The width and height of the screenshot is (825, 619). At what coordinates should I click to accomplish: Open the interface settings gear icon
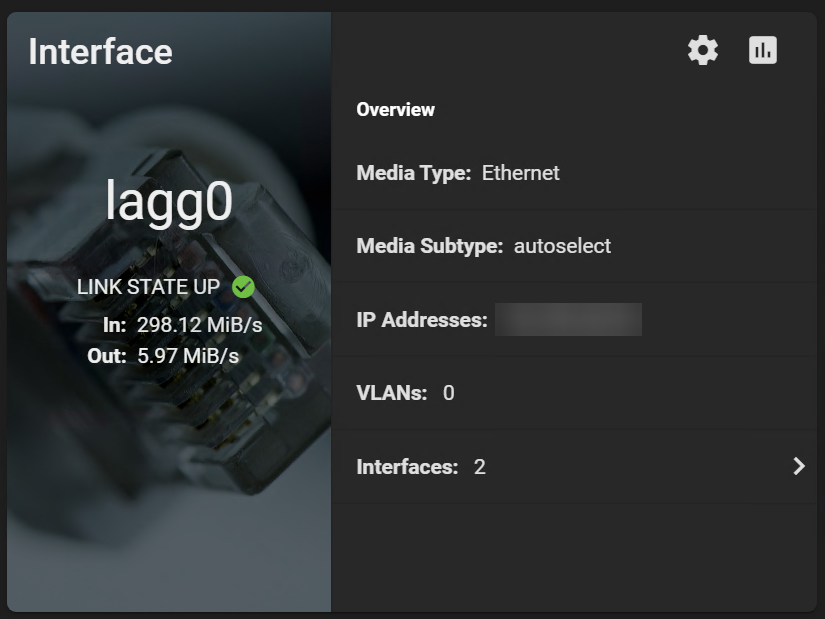(x=703, y=51)
